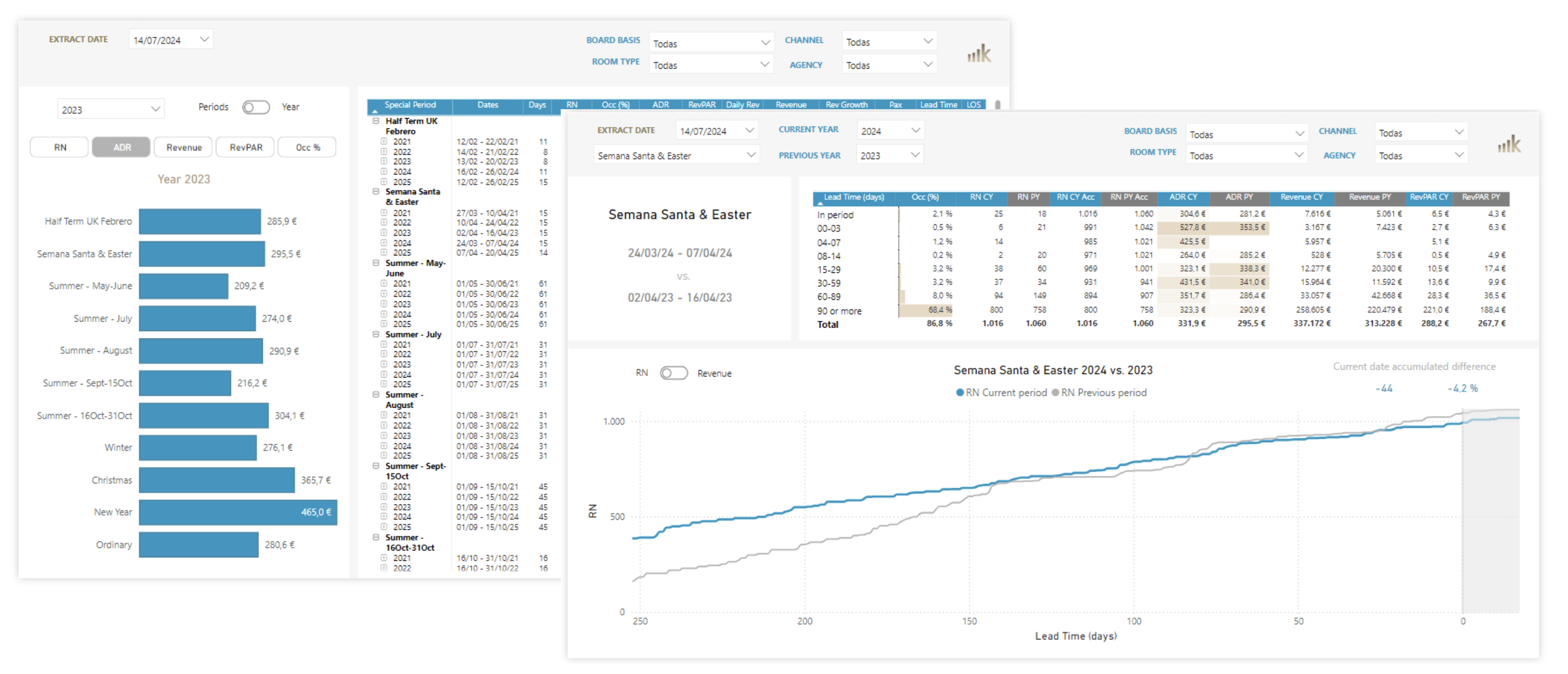1568x674 pixels.
Task: Open the front dashboard's Room Type dropdown
Action: pos(1246,155)
